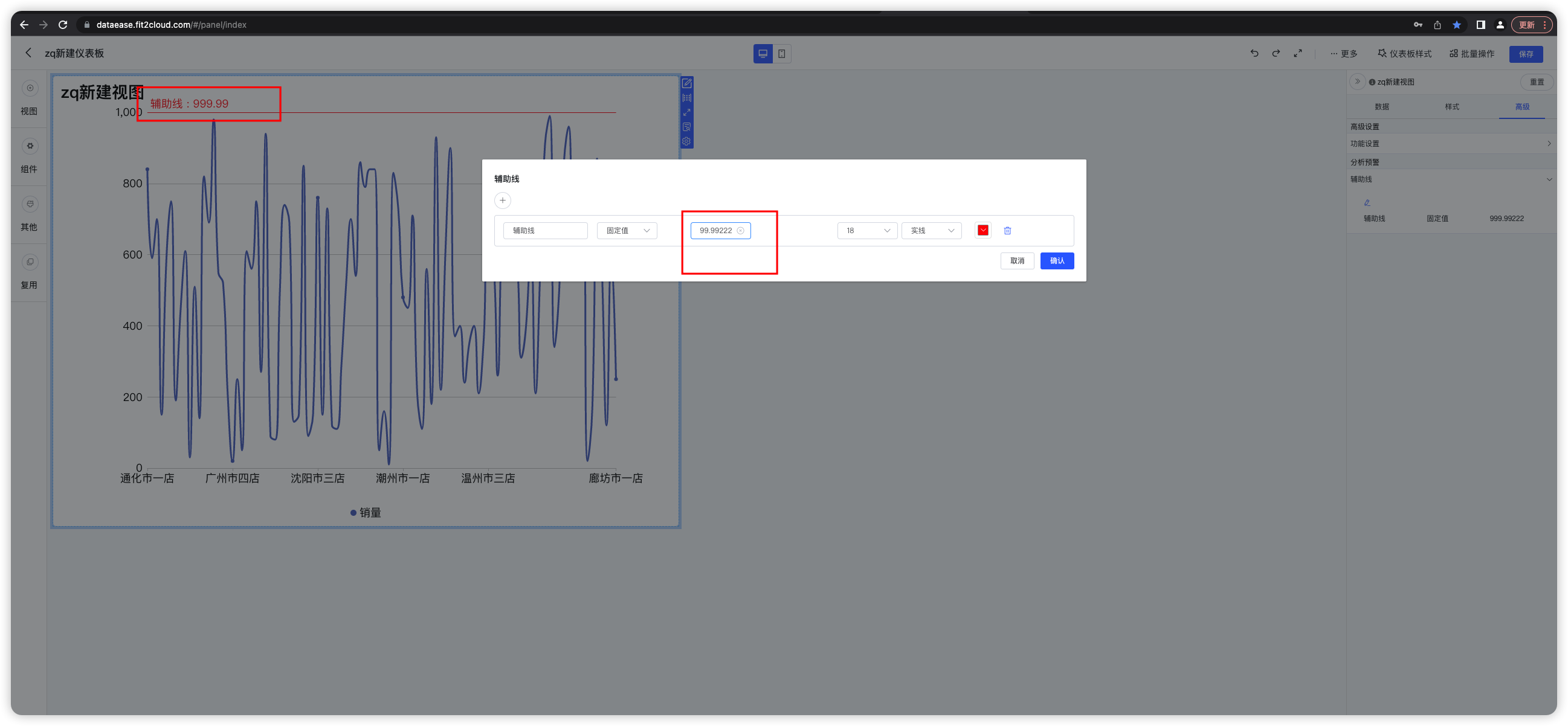Open the 实线 line style dropdown
This screenshot has width=1568, height=726.
pyautogui.click(x=931, y=230)
